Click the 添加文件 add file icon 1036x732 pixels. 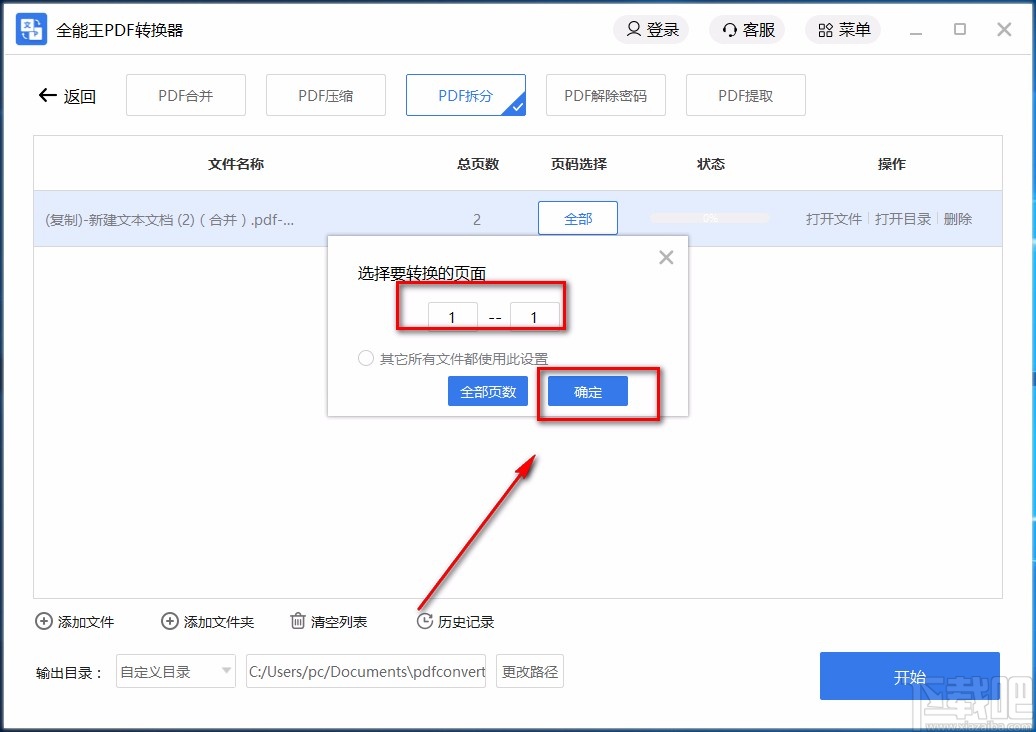click(43, 621)
